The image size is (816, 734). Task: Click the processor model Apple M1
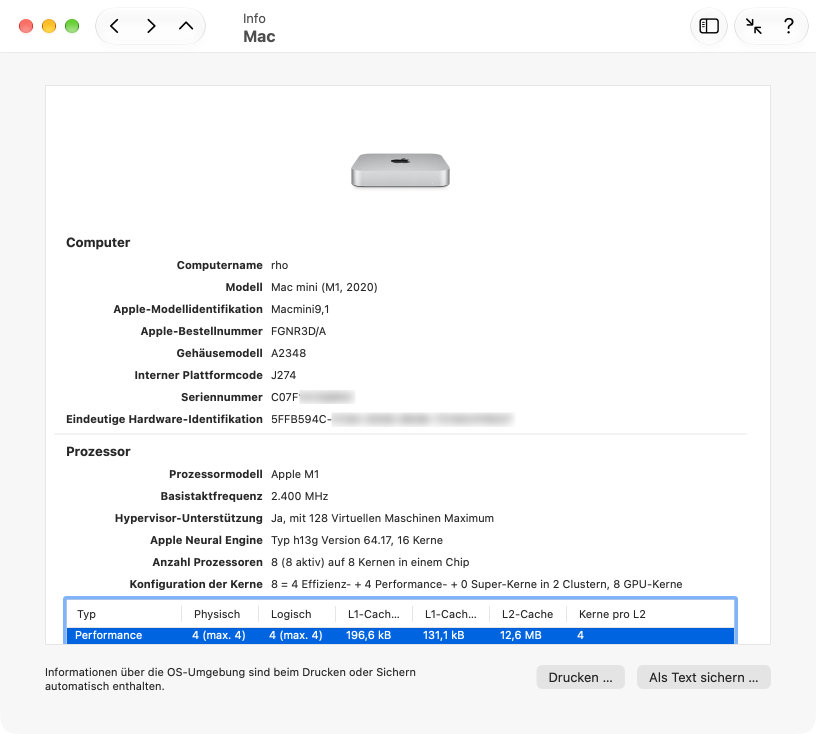click(295, 474)
